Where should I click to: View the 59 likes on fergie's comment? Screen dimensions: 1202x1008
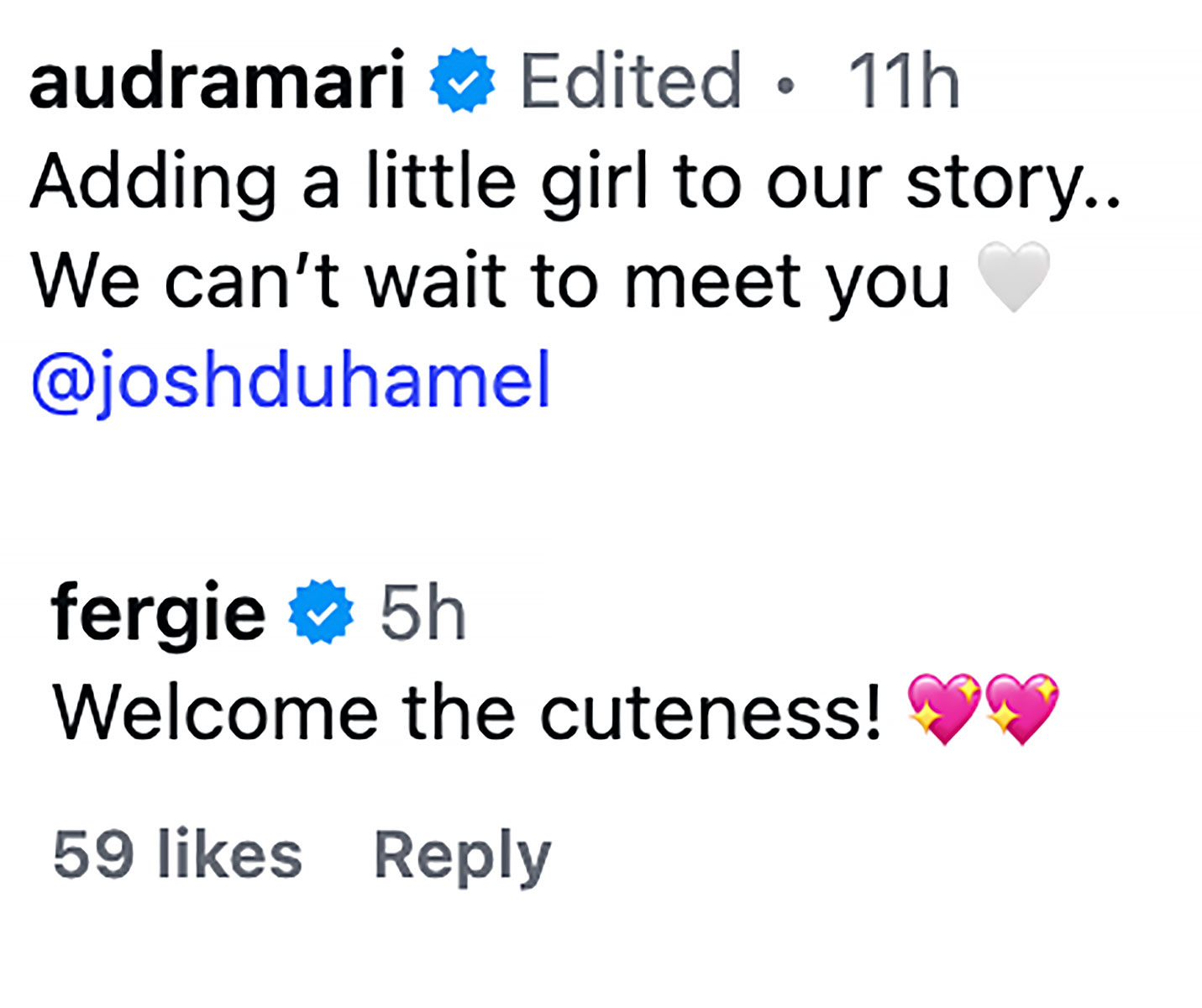pyautogui.click(x=175, y=853)
